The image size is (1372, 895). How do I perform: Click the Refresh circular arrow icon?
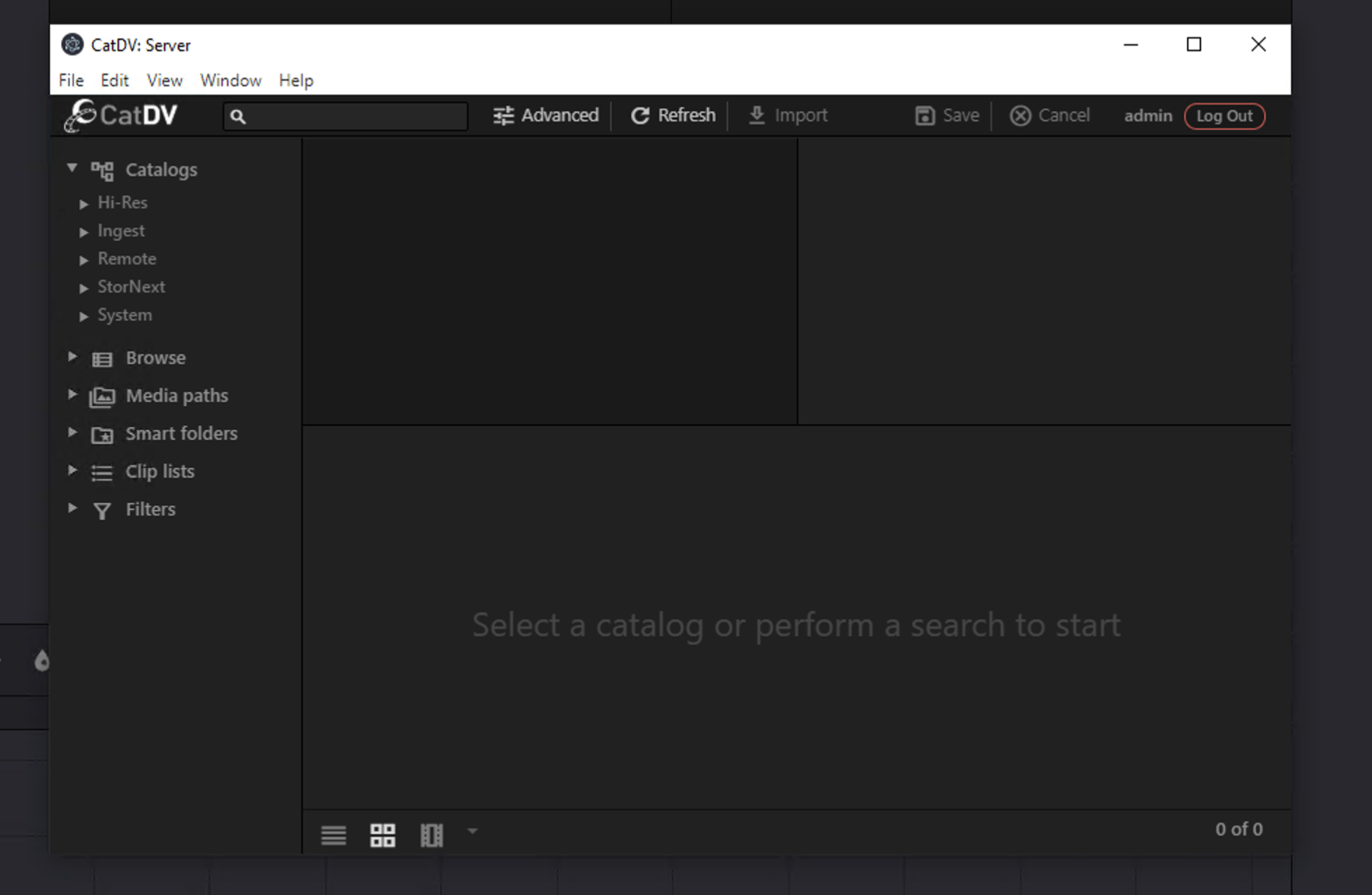coord(640,116)
